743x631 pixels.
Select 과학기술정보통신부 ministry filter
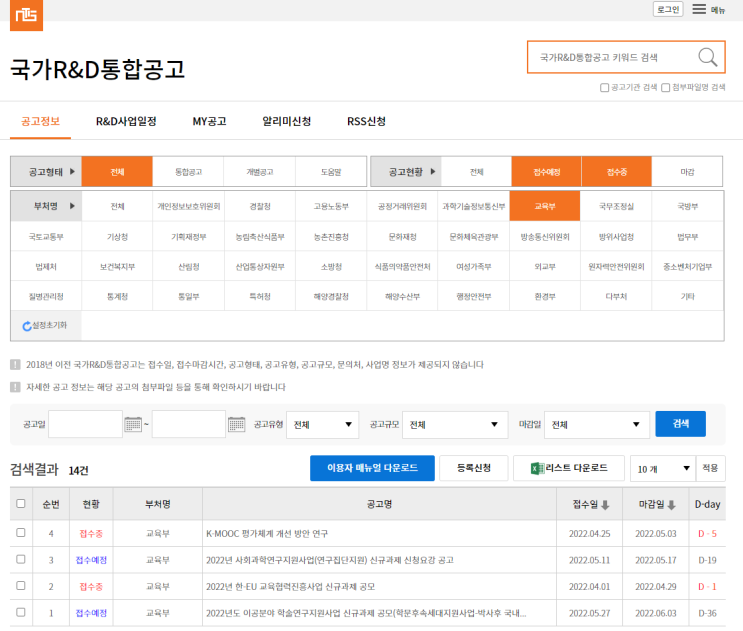click(473, 206)
